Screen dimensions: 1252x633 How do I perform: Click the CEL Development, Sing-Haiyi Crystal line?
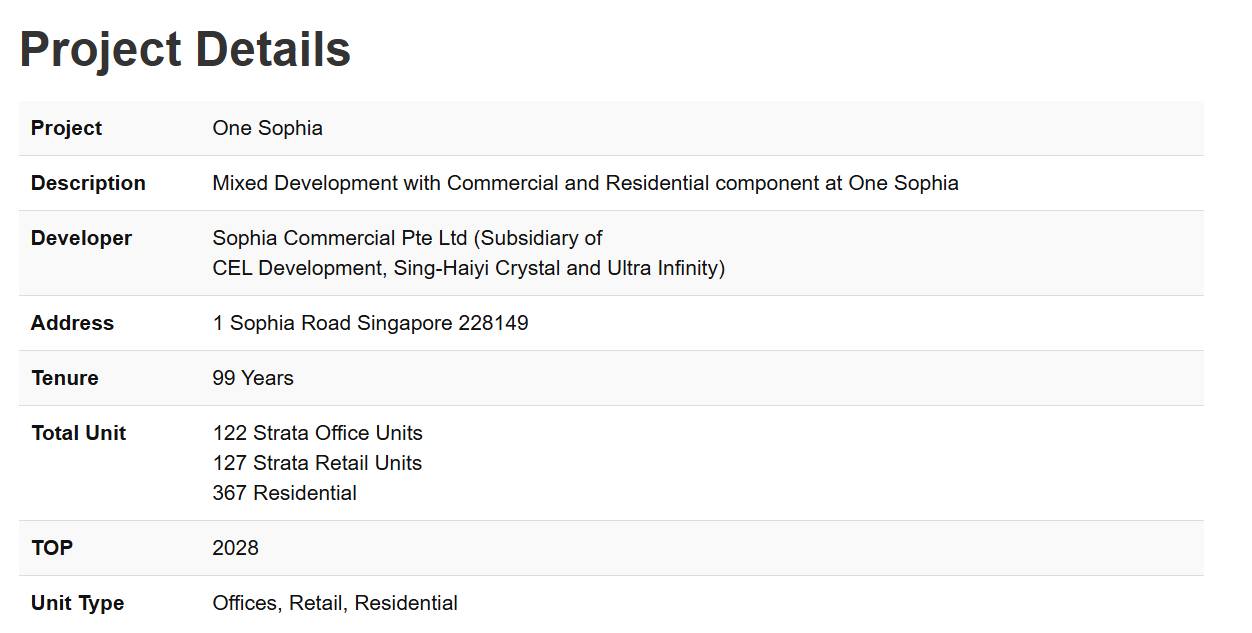click(x=468, y=268)
